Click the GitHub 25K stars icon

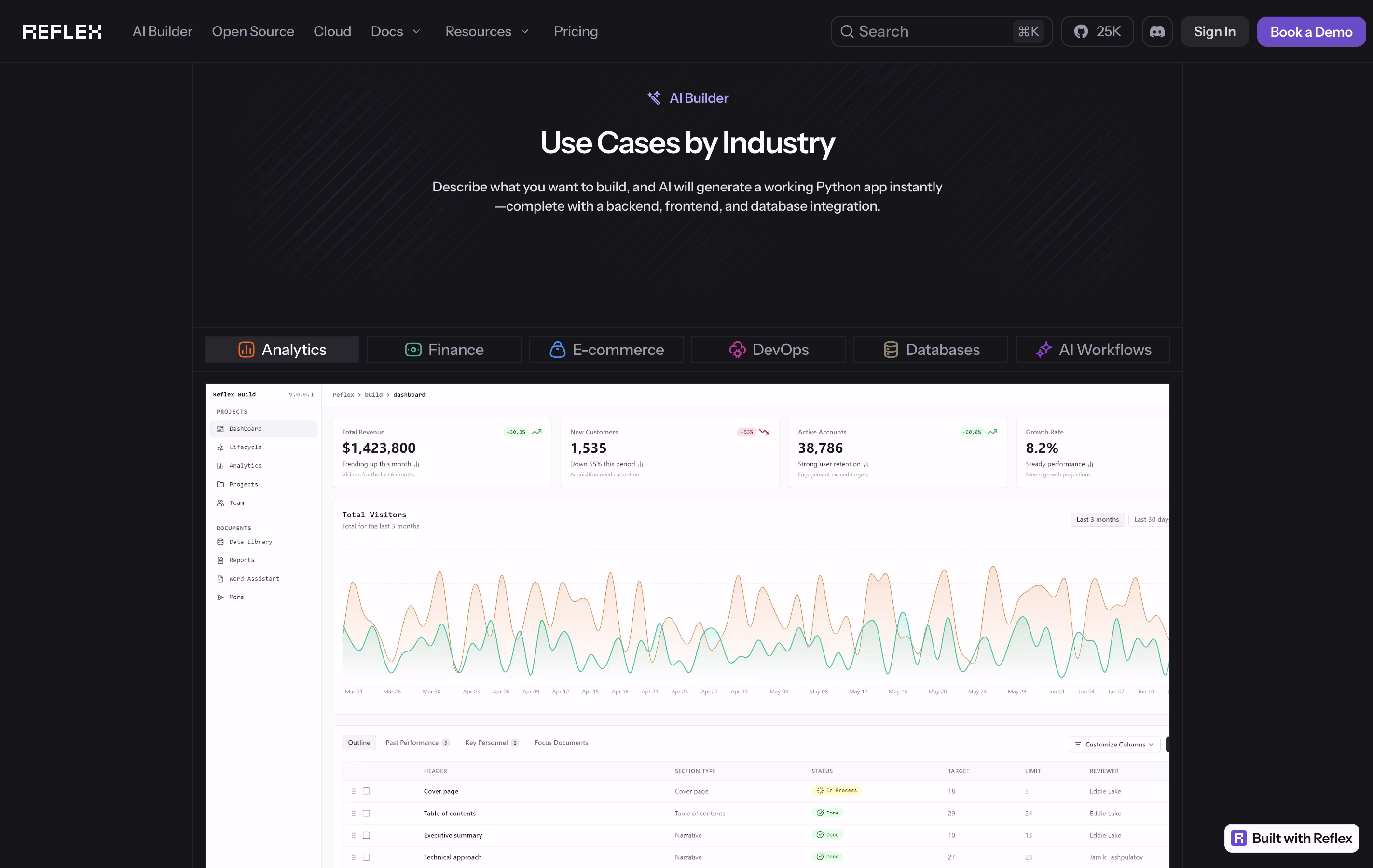tap(1081, 31)
